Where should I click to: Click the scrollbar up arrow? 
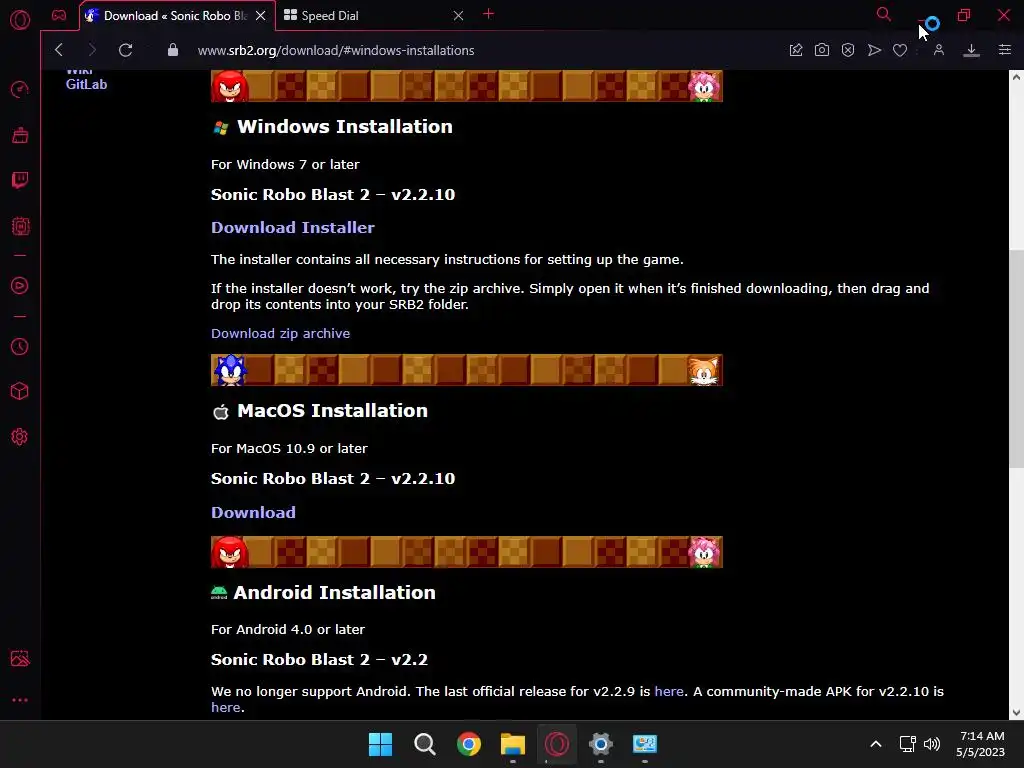click(1016, 77)
